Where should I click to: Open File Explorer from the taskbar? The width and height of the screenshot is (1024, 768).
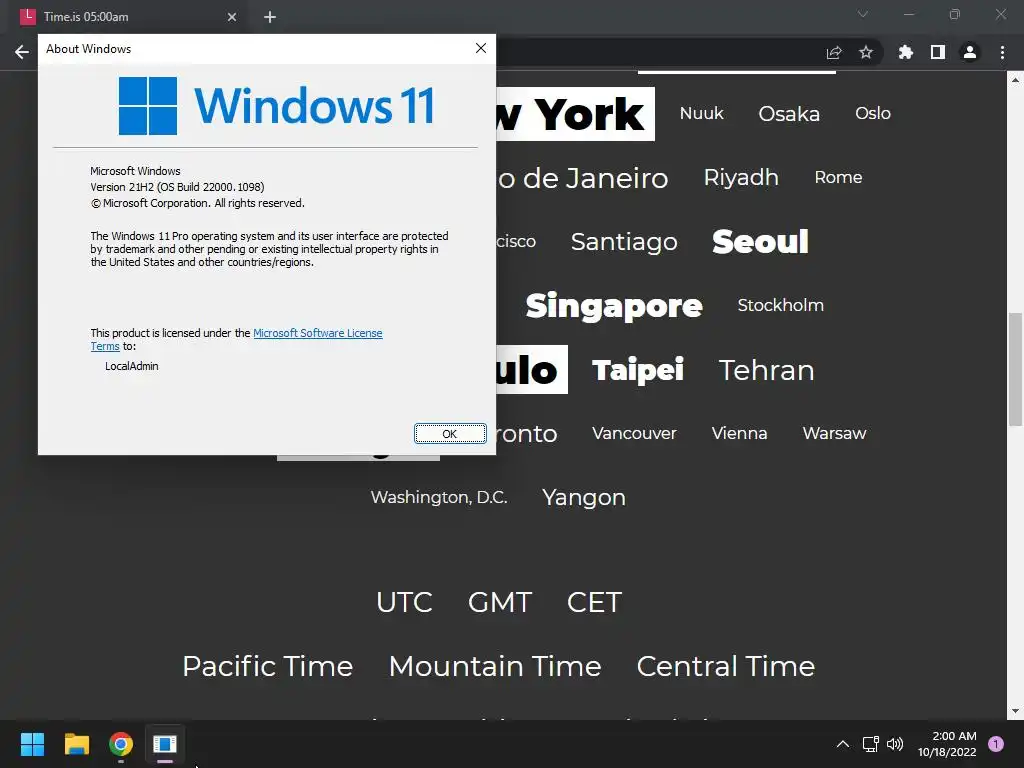pos(76,744)
